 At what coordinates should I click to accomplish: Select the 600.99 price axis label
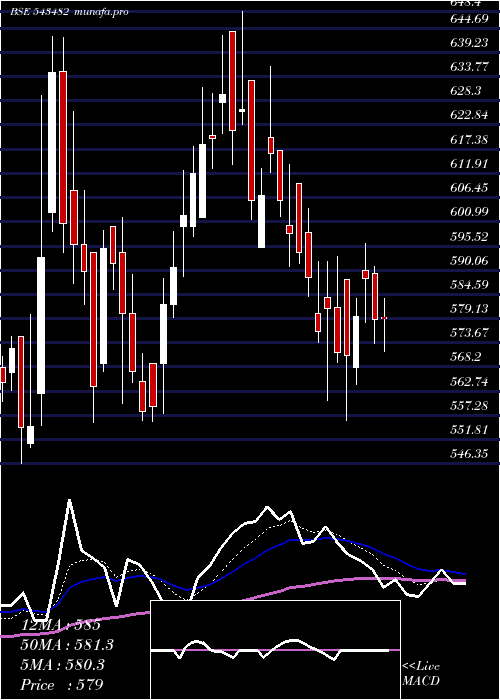(469, 212)
